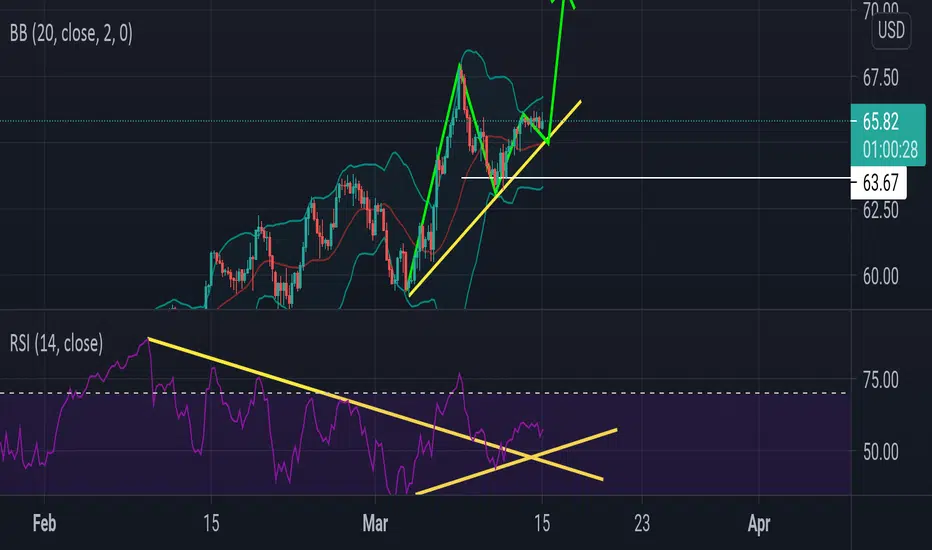The width and height of the screenshot is (932, 550).
Task: Click the countdown timer 01:00:28
Action: (x=890, y=149)
